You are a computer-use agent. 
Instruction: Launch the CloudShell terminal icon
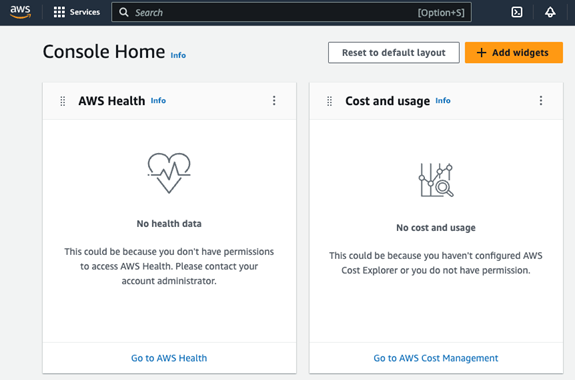517,12
